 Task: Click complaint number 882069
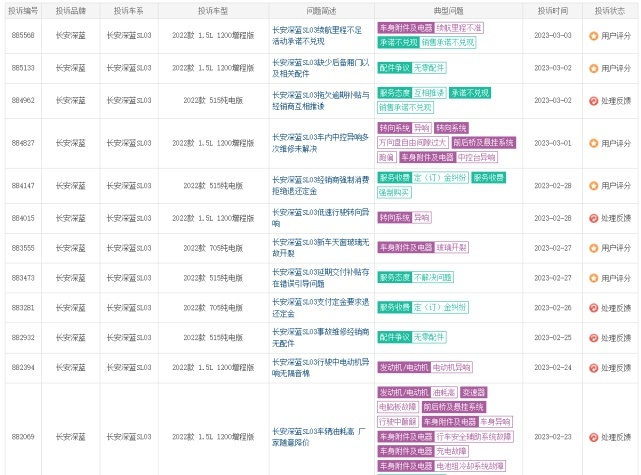[23, 437]
